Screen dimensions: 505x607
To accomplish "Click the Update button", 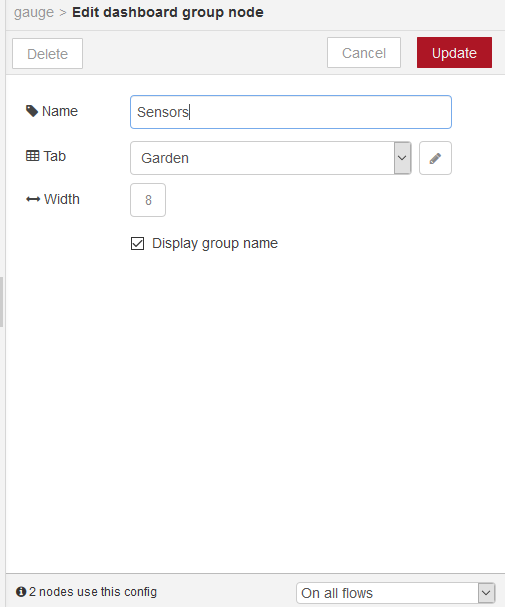I will point(454,53).
